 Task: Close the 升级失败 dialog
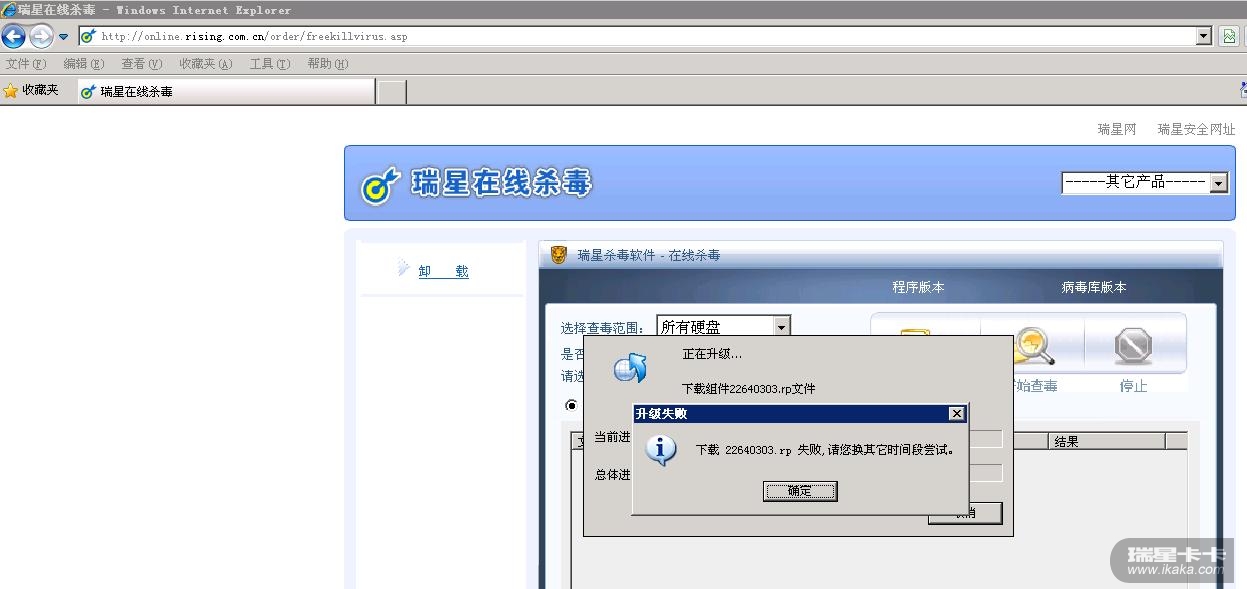[956, 414]
